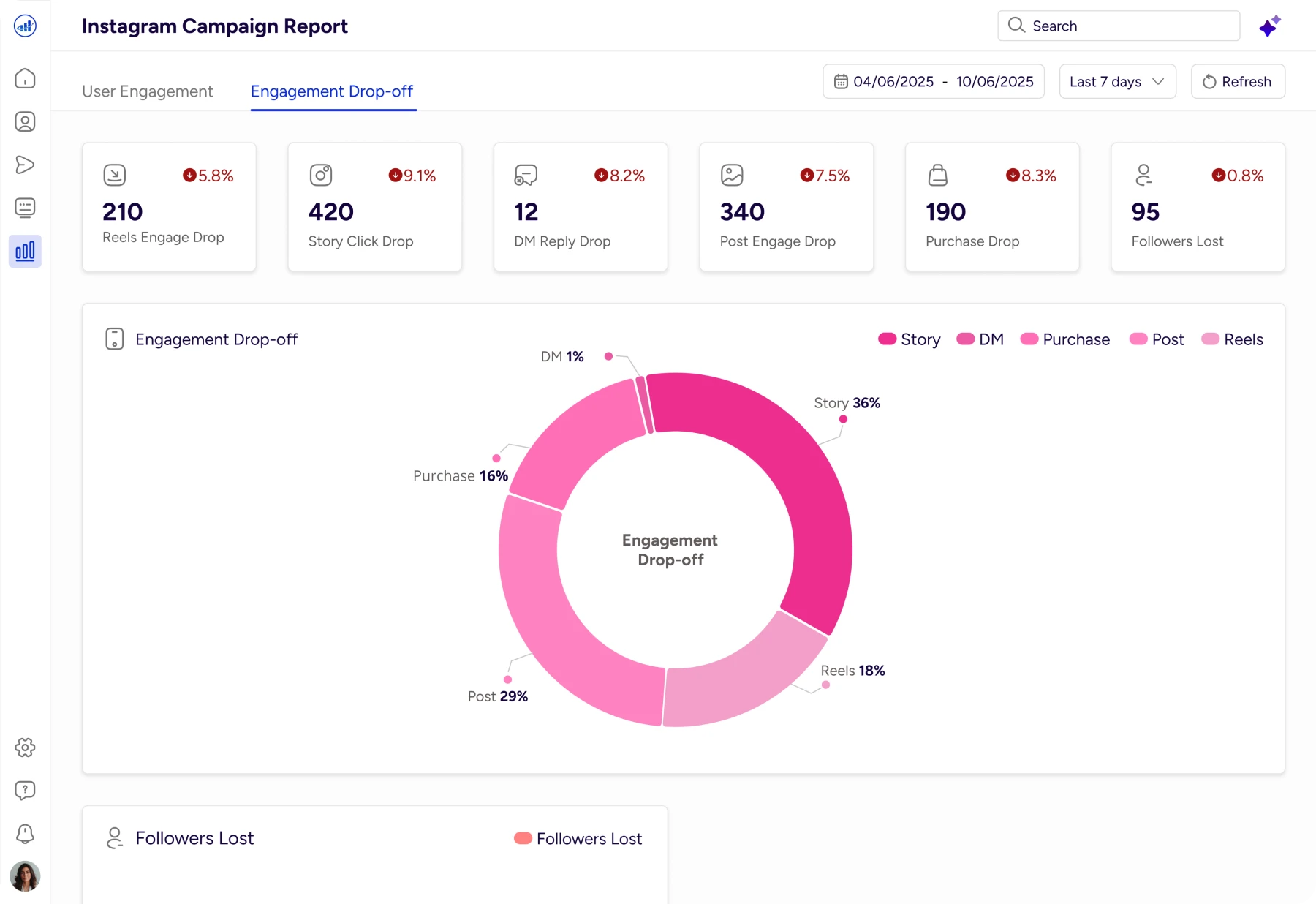The width and height of the screenshot is (1316, 904).
Task: Open settings gear in sidebar
Action: (x=25, y=747)
